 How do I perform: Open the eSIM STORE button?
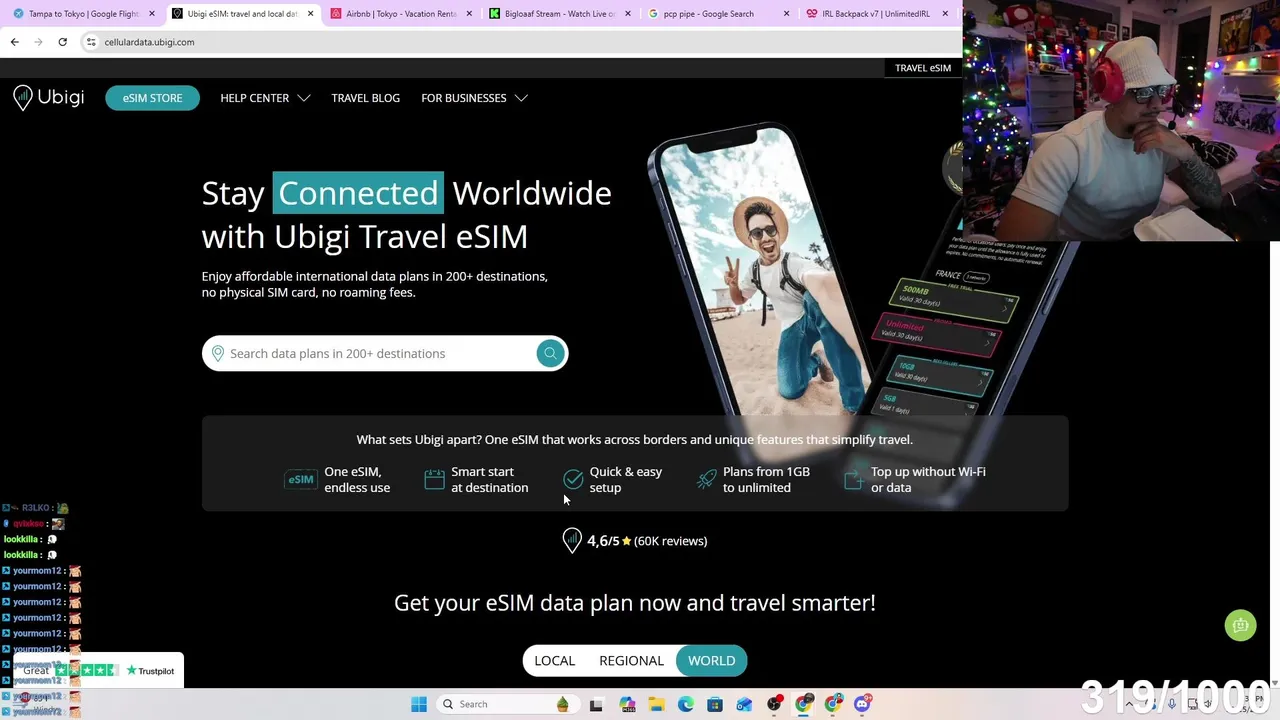(x=152, y=98)
